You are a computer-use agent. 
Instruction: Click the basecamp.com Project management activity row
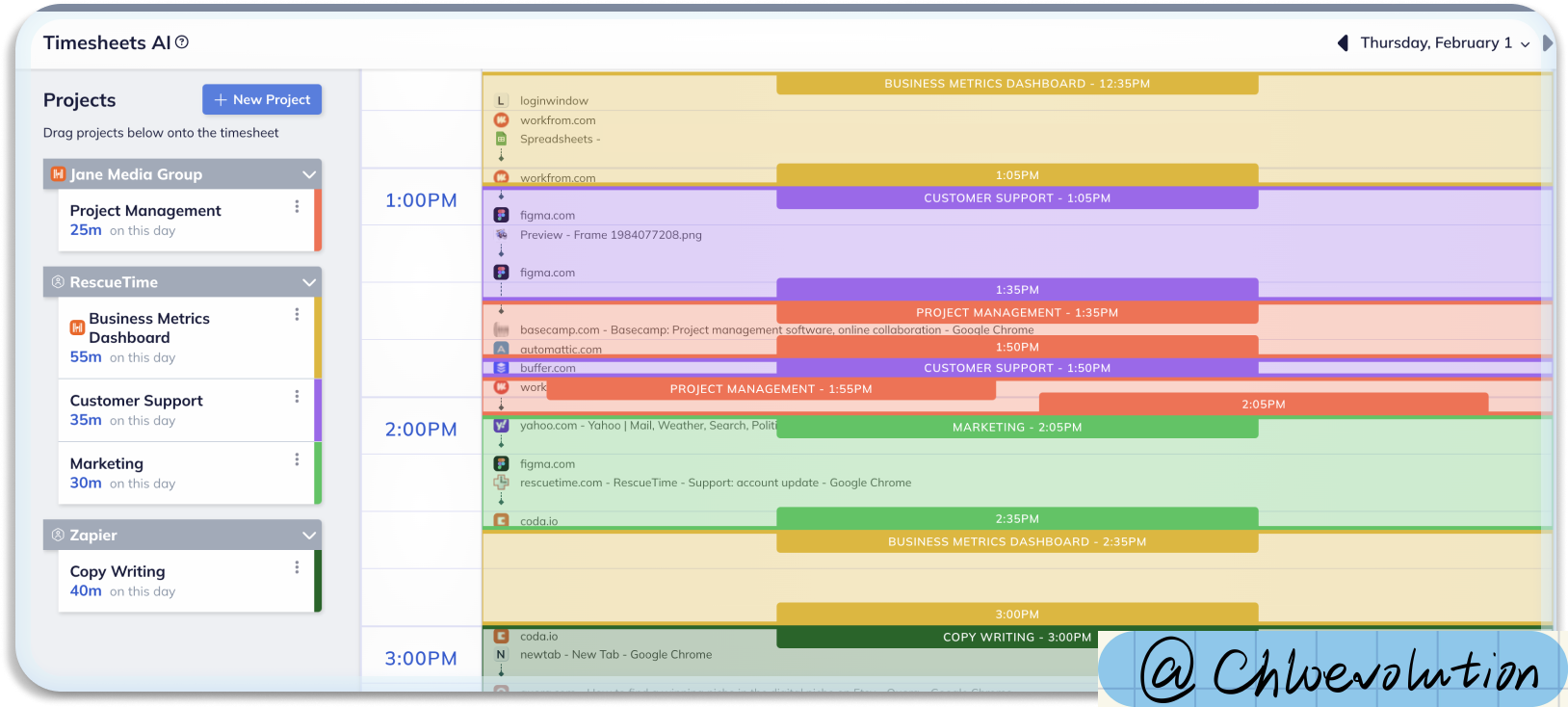pyautogui.click(x=776, y=329)
